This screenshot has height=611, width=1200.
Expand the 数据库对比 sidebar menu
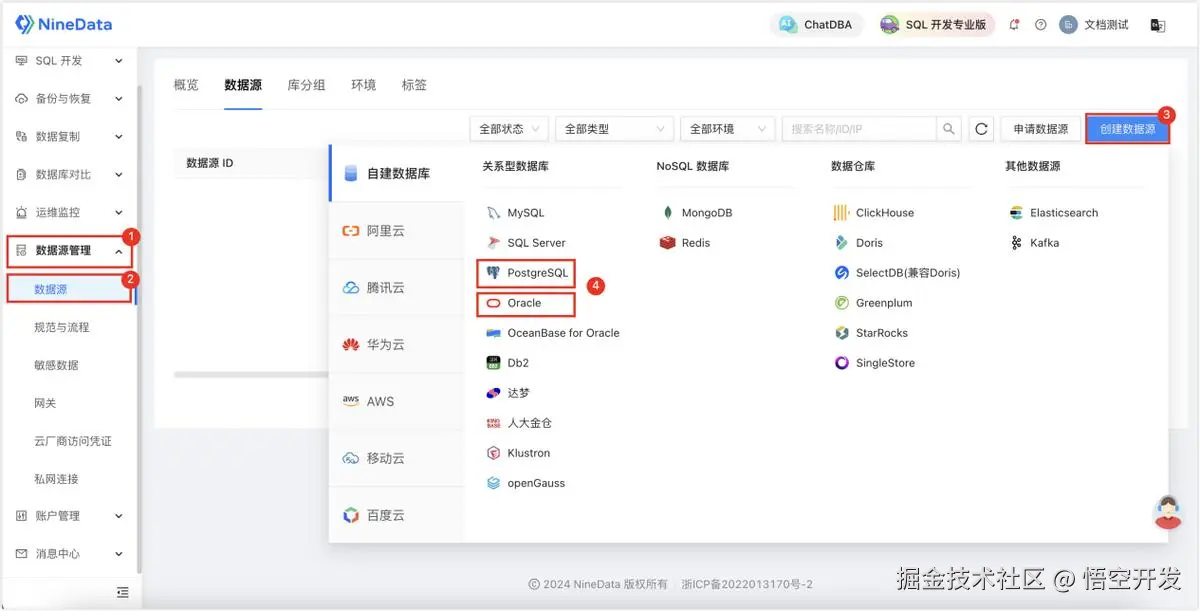click(69, 175)
